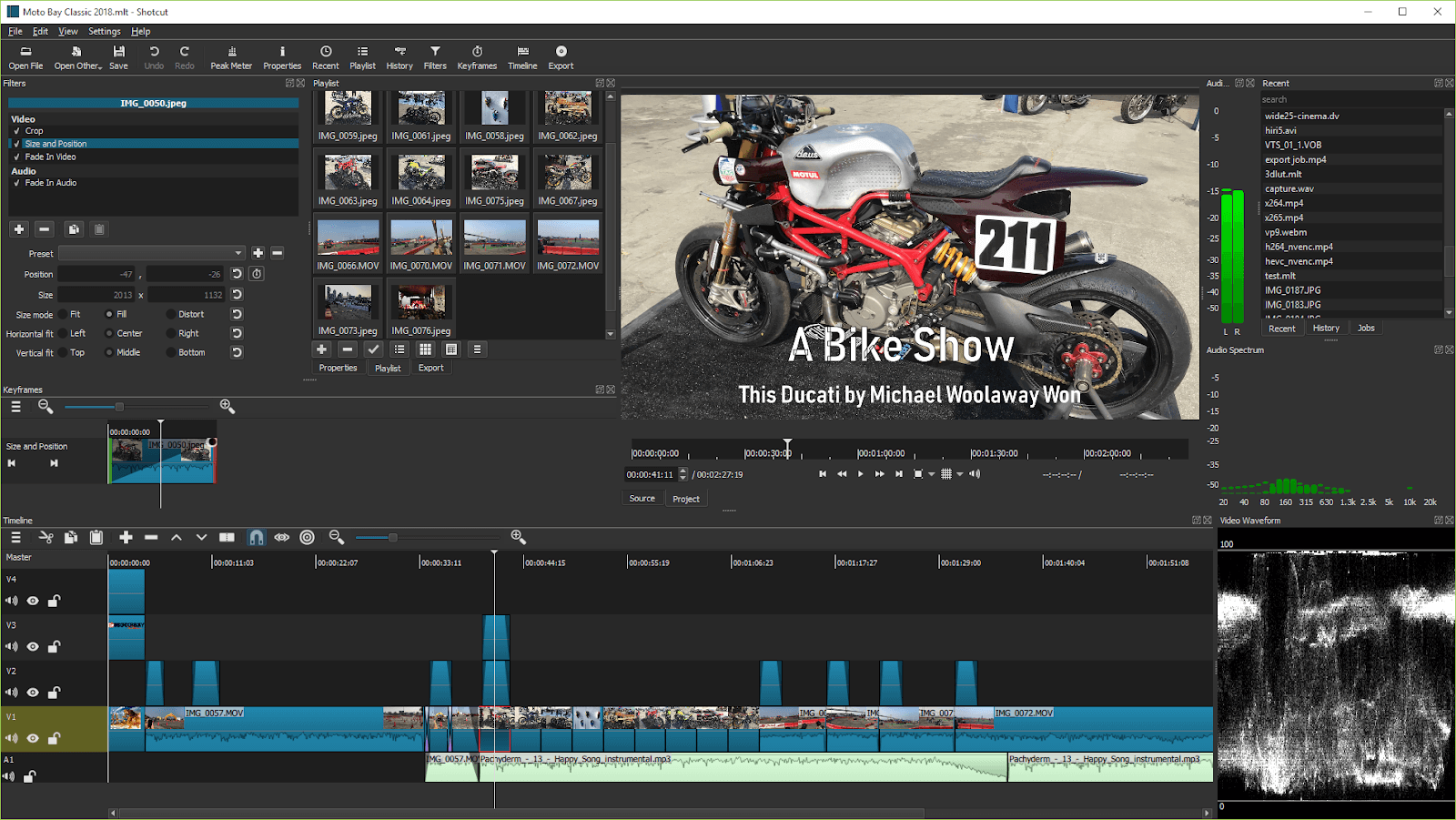Add a filter with the plus icon

18,228
